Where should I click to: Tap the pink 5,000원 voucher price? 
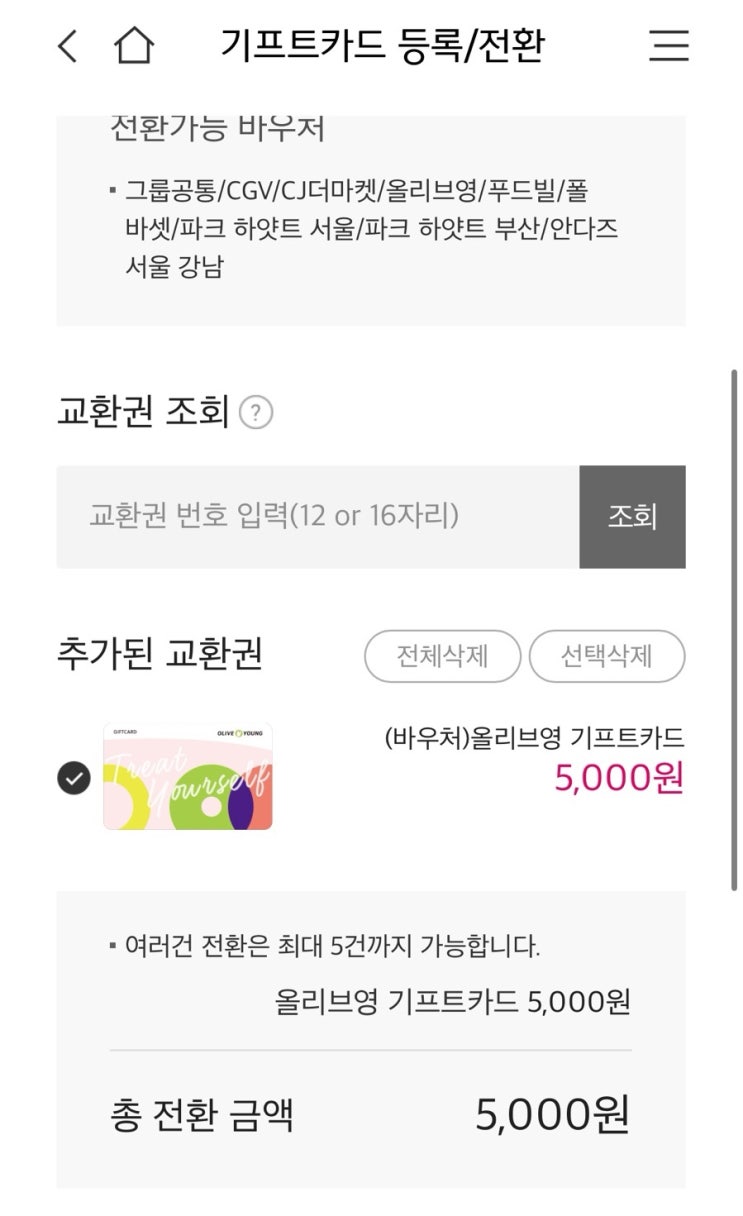pos(620,778)
